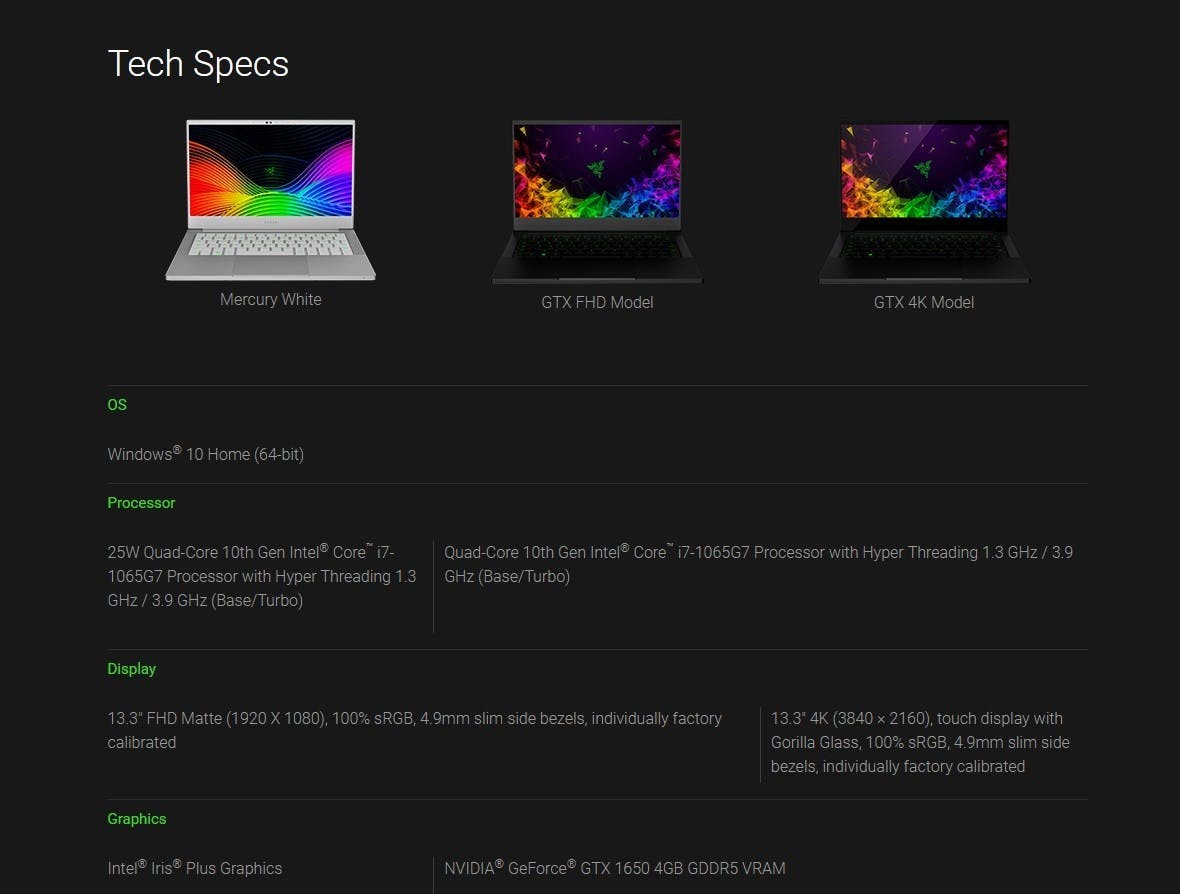Click the 13.3" FHD Matte display description
The height and width of the screenshot is (894, 1180).
click(x=415, y=730)
